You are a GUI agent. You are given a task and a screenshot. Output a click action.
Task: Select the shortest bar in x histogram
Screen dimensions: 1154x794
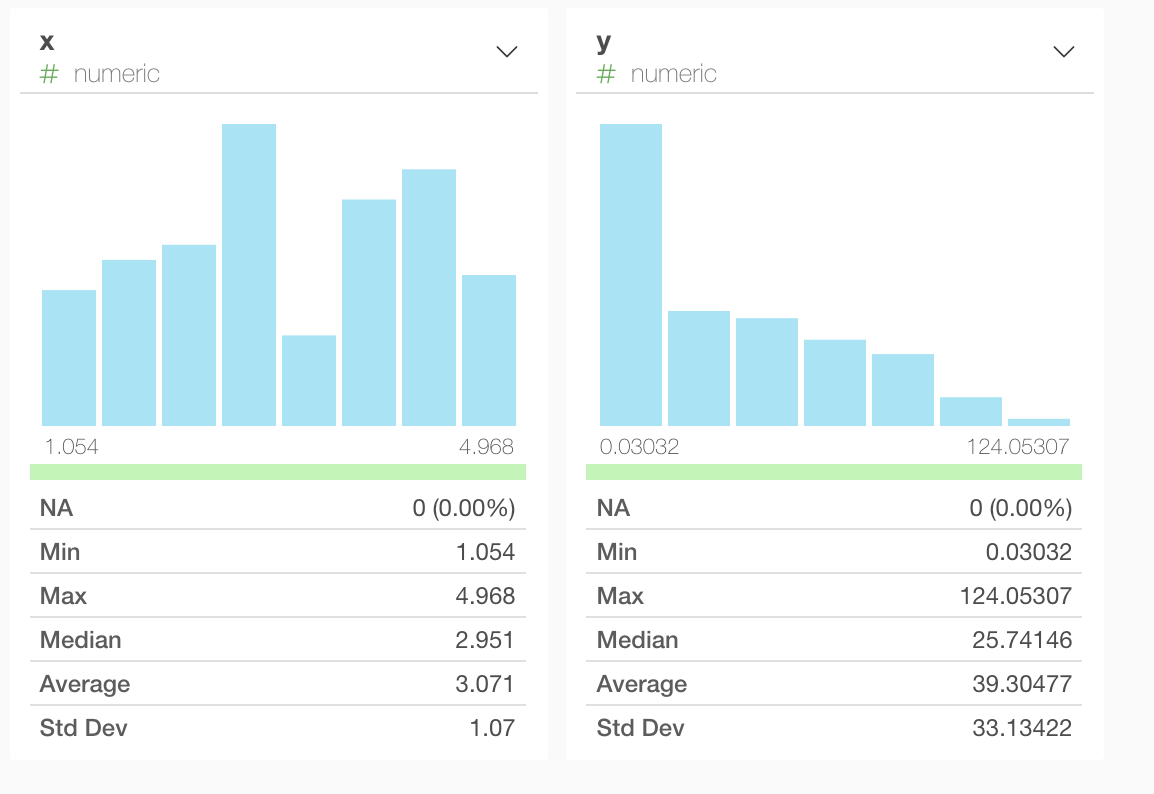click(x=309, y=381)
